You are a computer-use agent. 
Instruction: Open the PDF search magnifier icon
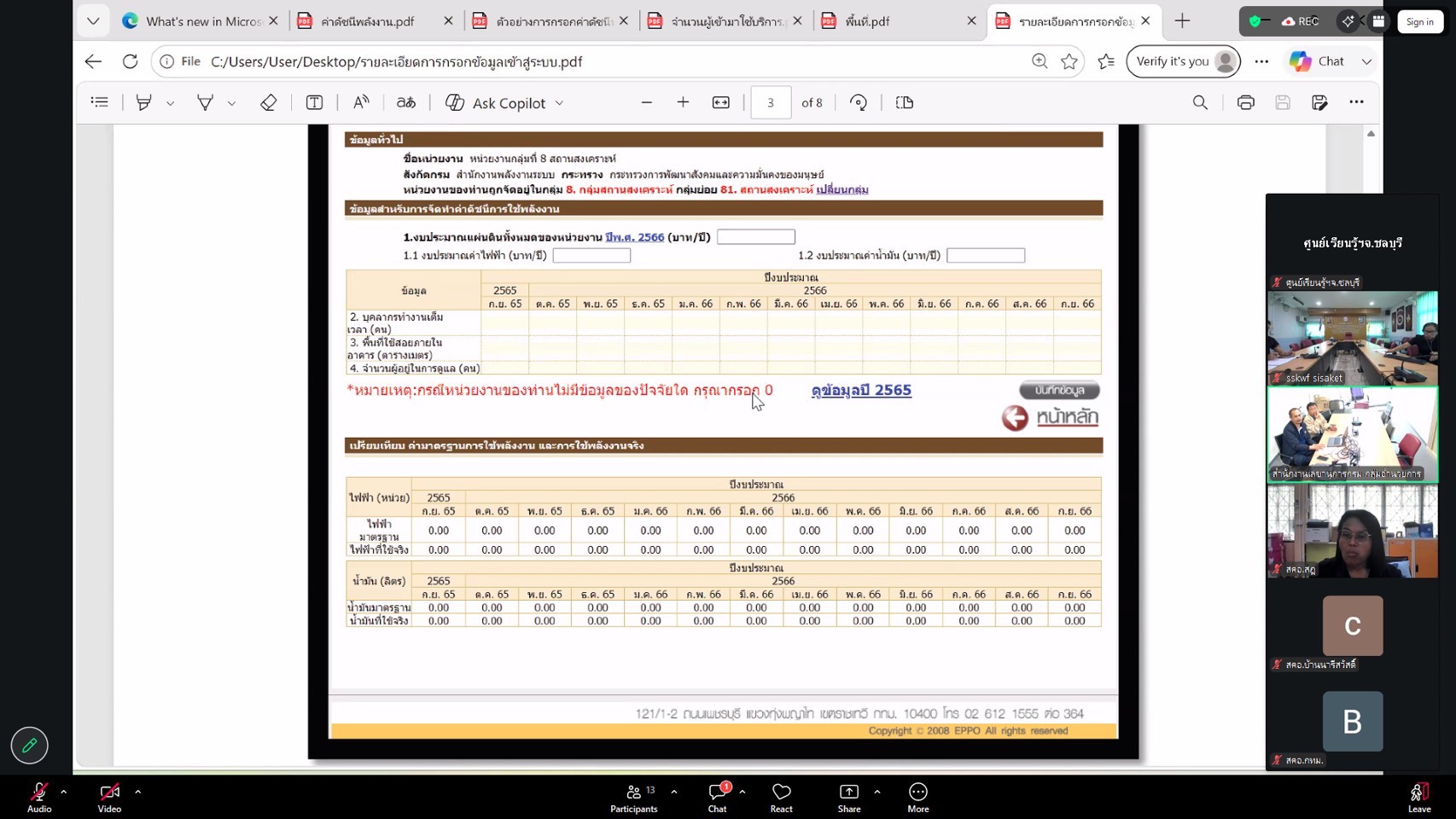coord(1200,102)
